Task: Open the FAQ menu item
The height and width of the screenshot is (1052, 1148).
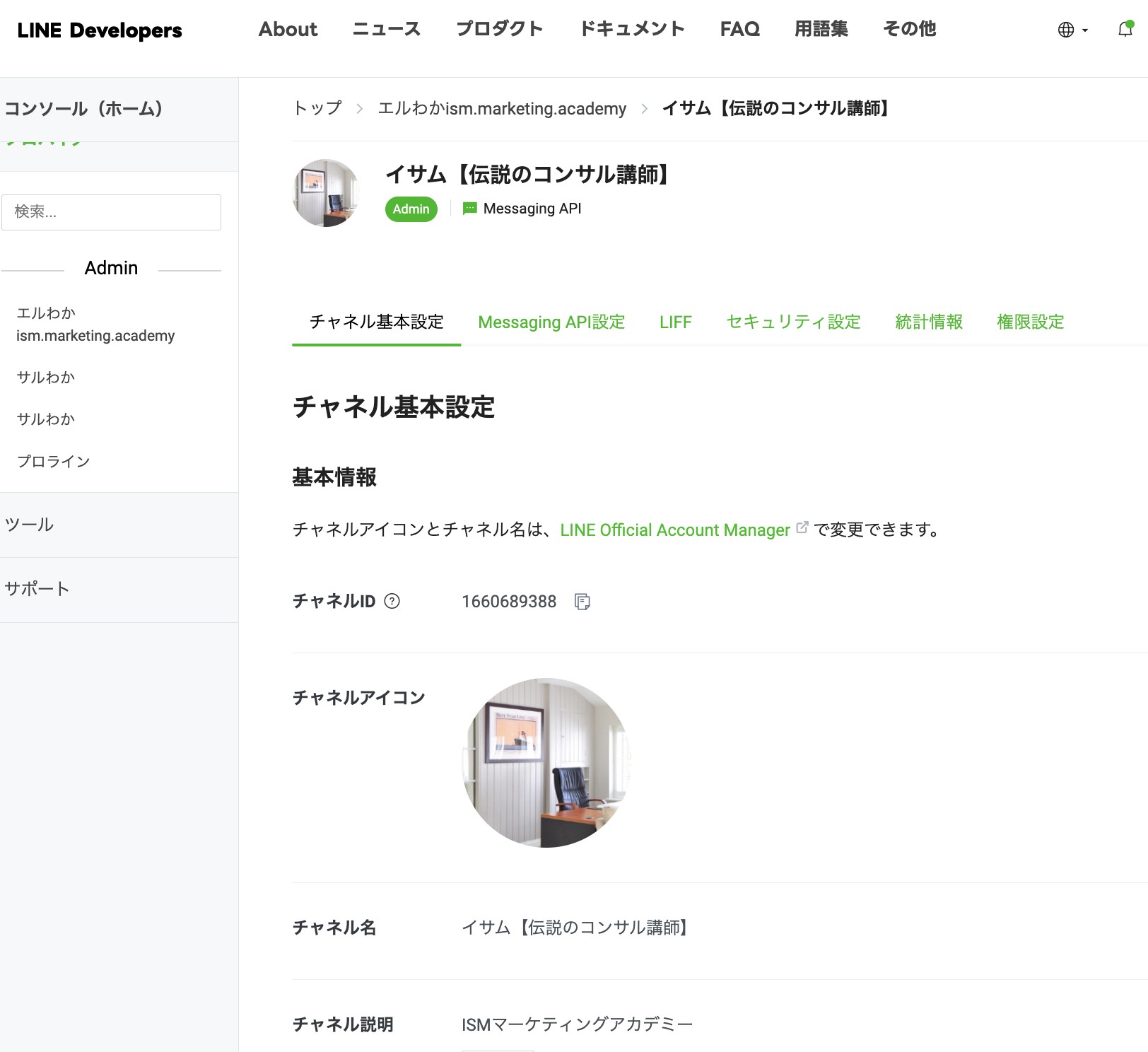Action: pyautogui.click(x=739, y=29)
